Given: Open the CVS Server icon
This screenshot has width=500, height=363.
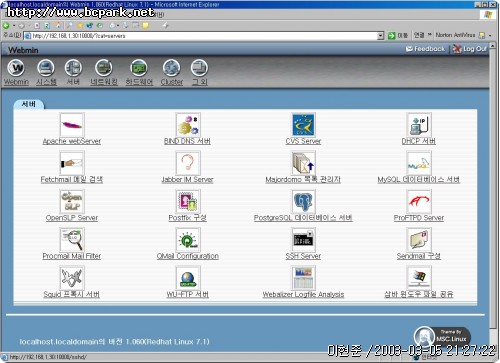Looking at the screenshot, I should [303, 125].
